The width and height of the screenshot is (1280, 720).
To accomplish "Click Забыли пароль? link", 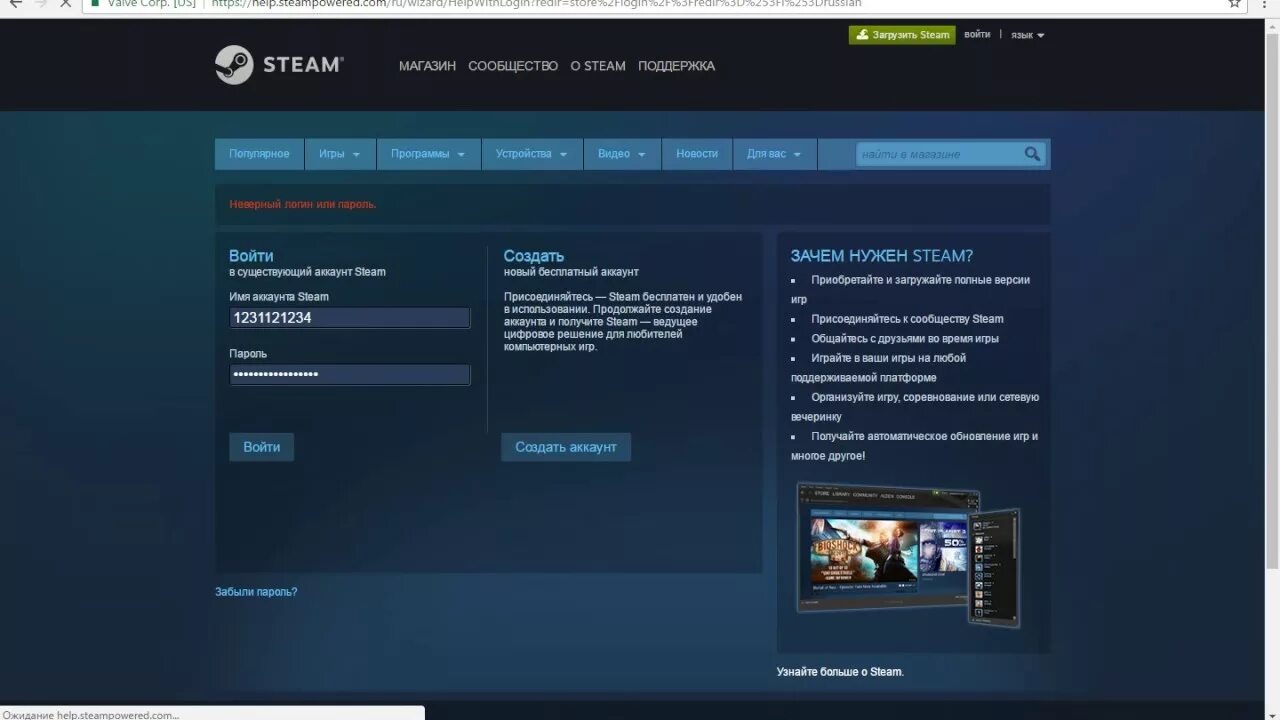I will click(x=256, y=592).
